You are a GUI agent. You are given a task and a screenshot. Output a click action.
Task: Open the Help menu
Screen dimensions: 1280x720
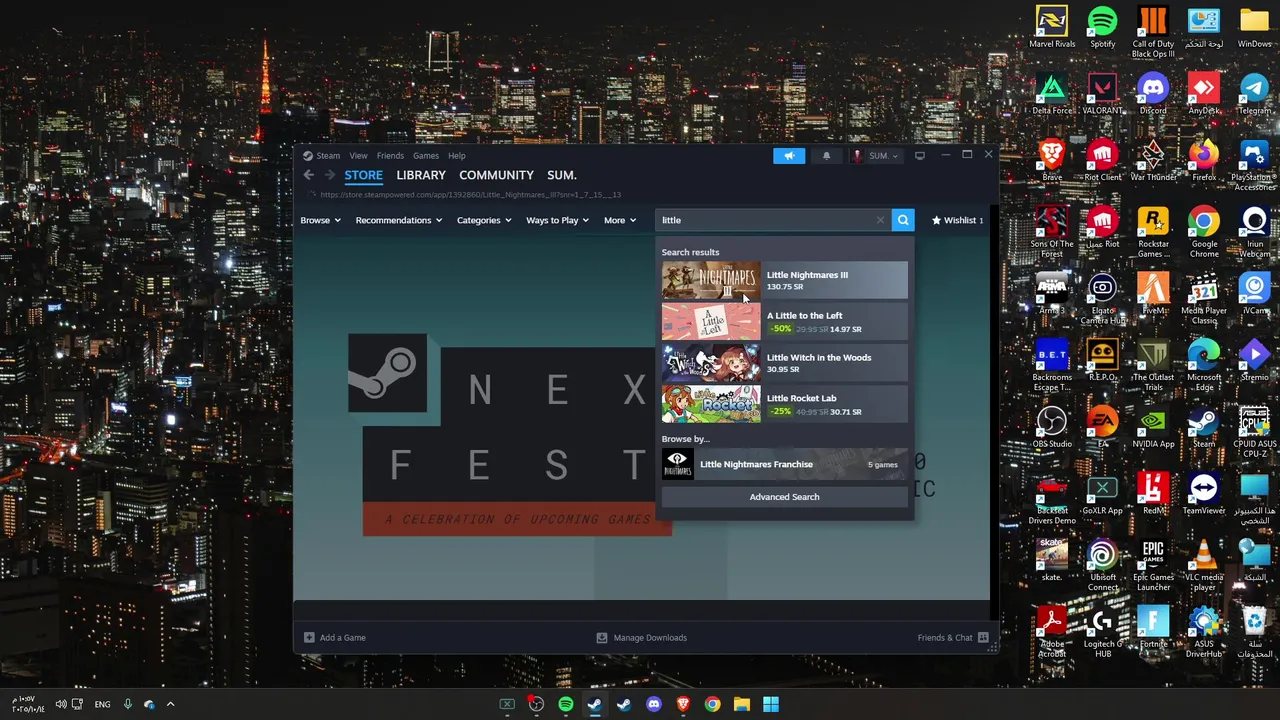[457, 156]
